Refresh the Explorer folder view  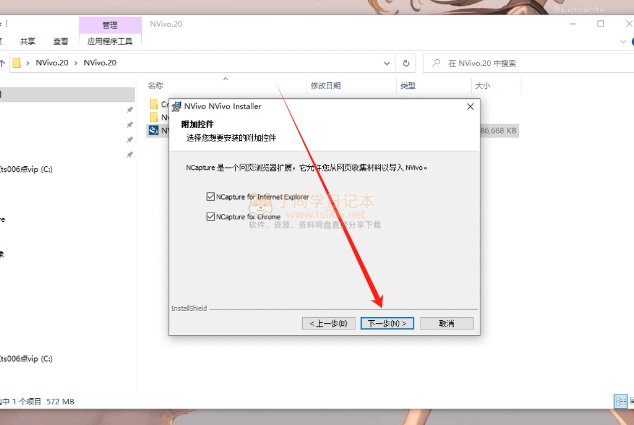click(x=406, y=63)
